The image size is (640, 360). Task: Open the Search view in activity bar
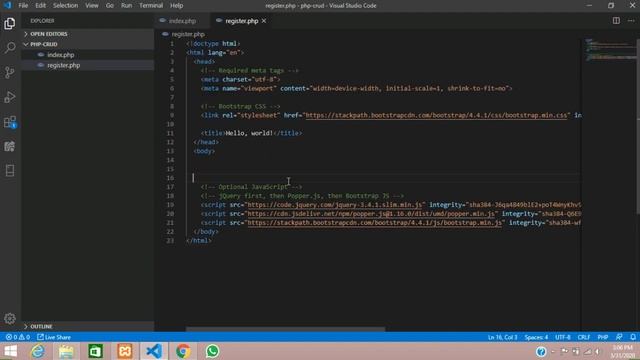pyautogui.click(x=10, y=48)
